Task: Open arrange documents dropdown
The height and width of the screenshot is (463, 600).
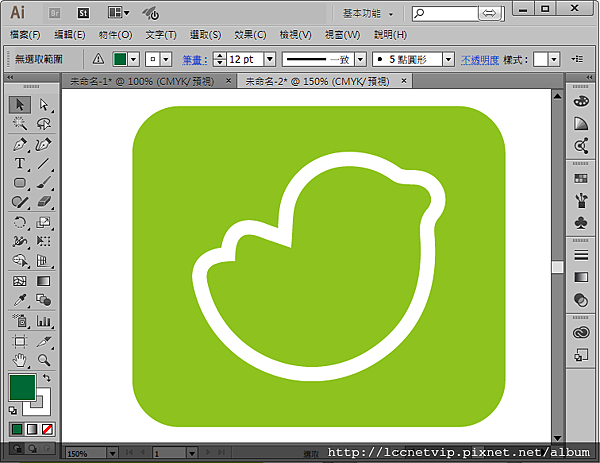Action: [118, 13]
